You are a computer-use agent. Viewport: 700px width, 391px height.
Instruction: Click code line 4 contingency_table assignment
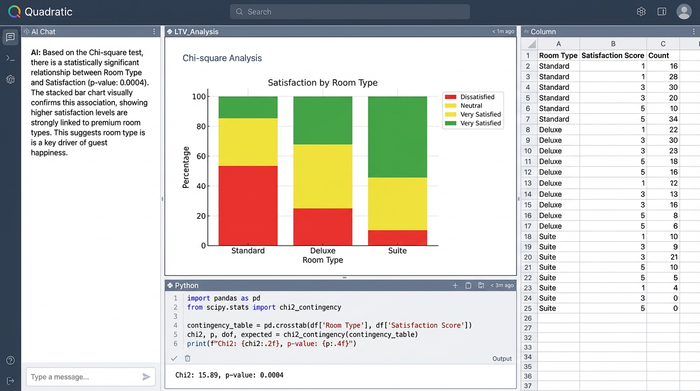point(329,325)
